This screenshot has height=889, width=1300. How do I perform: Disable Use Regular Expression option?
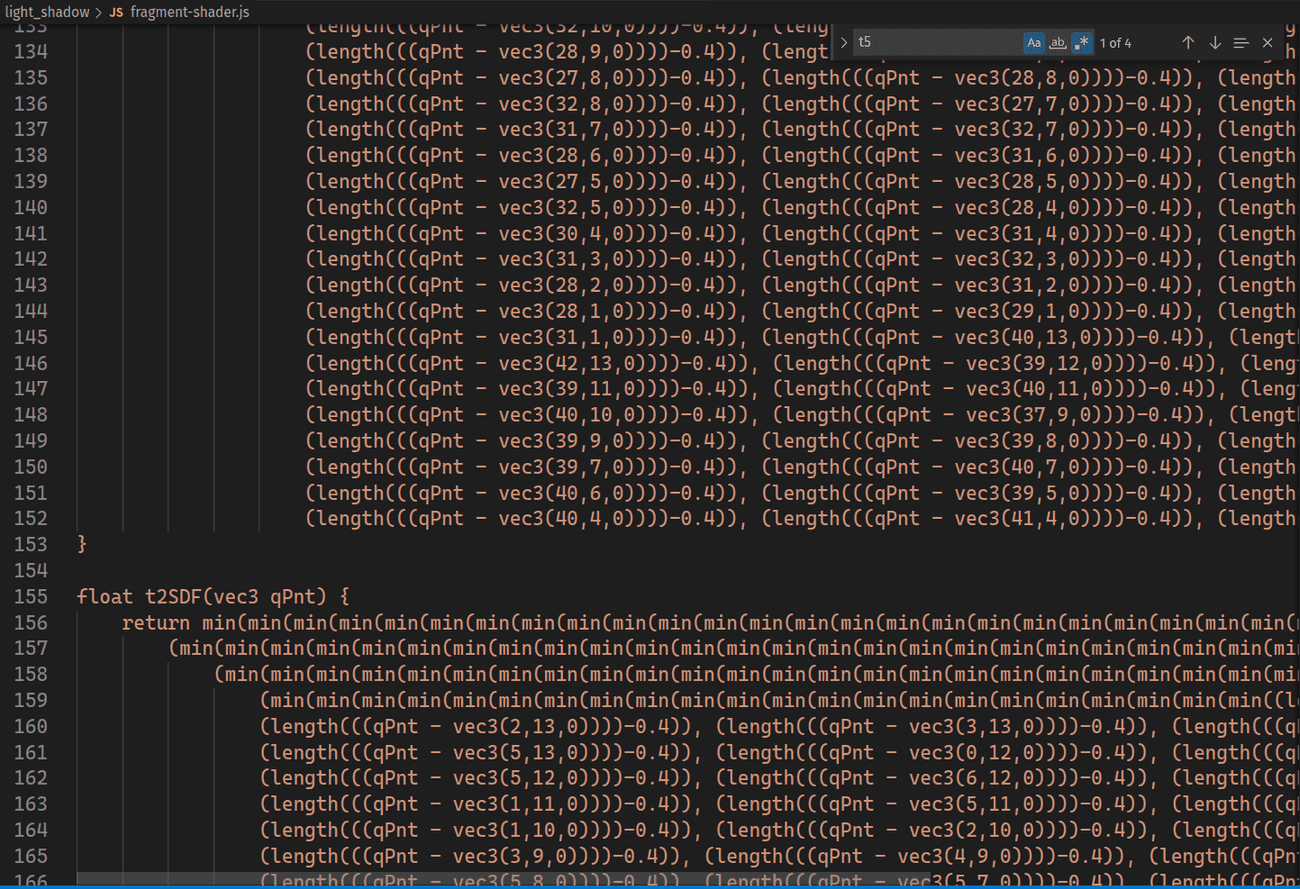pyautogui.click(x=1081, y=43)
